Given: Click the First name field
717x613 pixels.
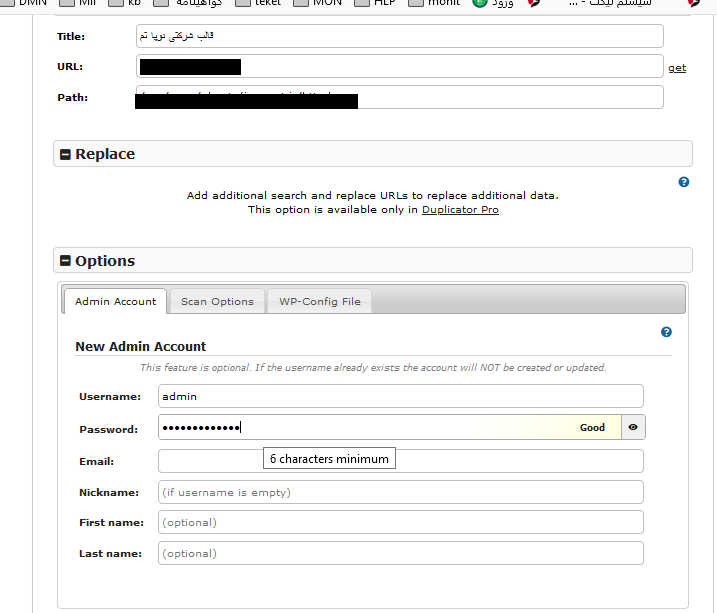Looking at the screenshot, I should 400,522.
